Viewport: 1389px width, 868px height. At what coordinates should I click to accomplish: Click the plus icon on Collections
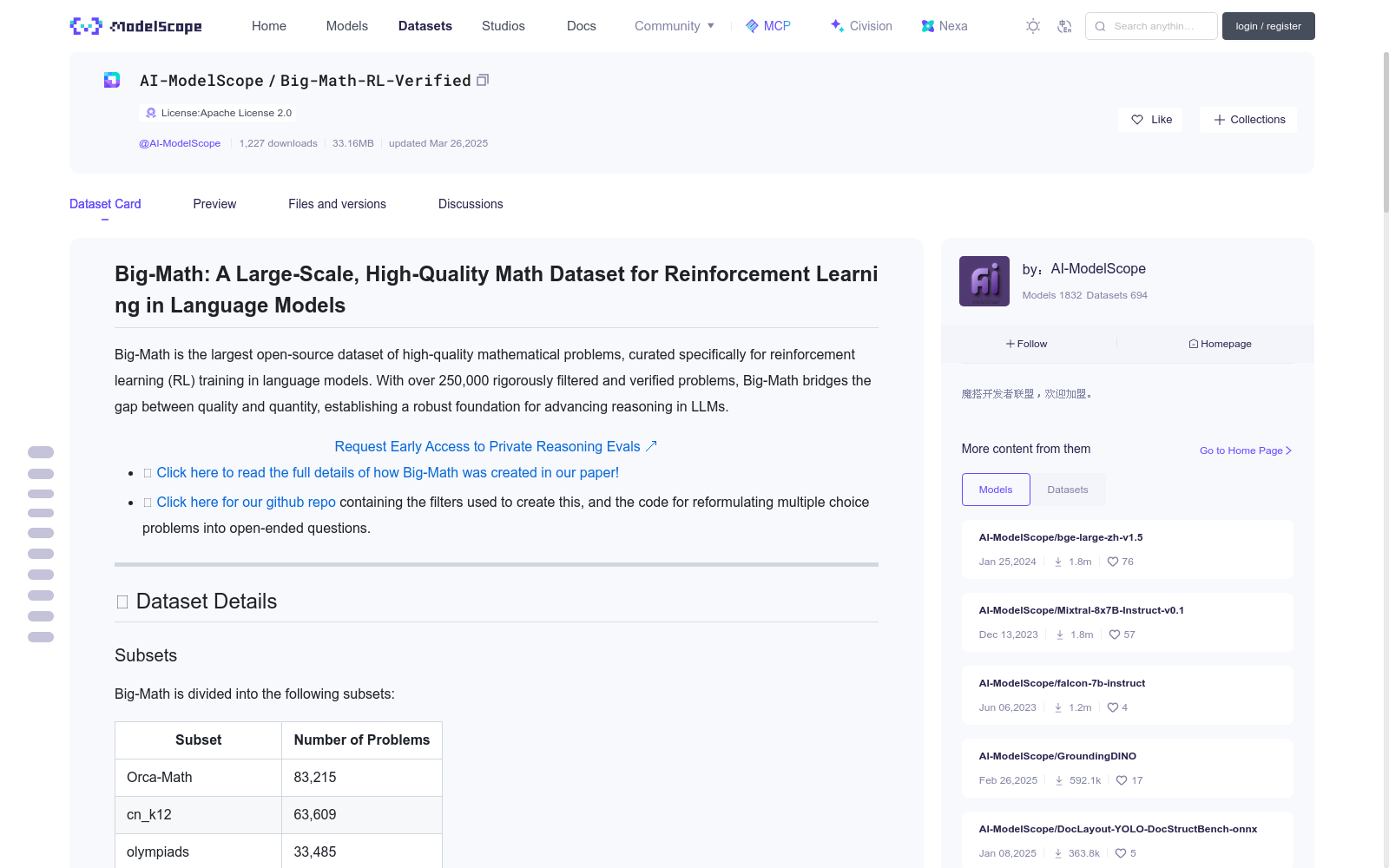tap(1220, 120)
